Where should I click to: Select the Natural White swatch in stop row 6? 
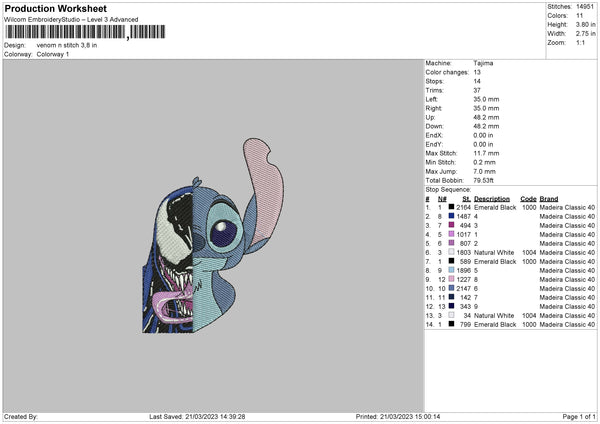[x=452, y=252]
